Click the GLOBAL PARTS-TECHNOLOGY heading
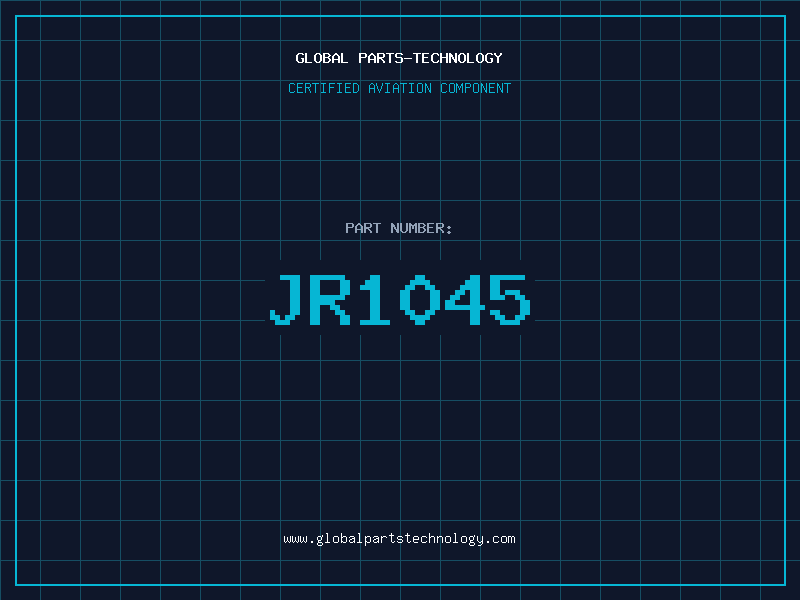Screen dimensions: 800x600 (399, 58)
